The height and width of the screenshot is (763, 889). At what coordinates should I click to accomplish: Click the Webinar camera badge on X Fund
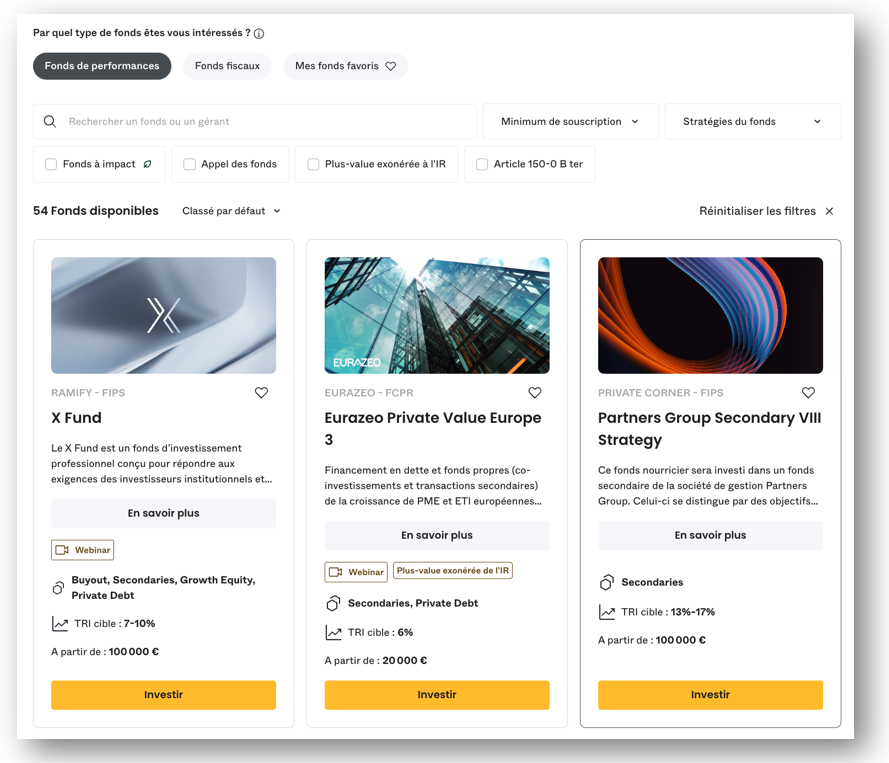coord(83,550)
